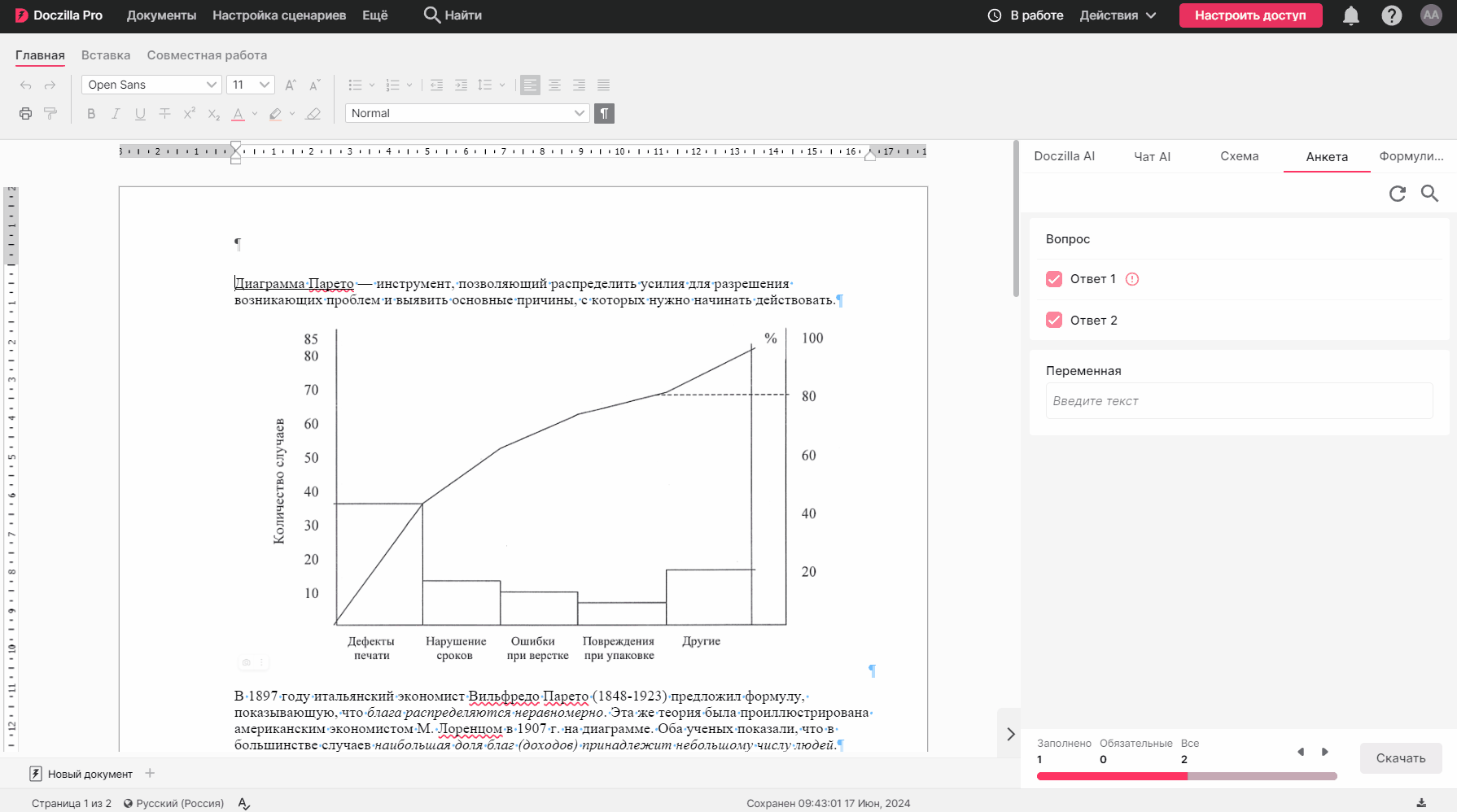Open the help question mark icon
Viewport: 1457px width, 812px height.
pos(1392,15)
